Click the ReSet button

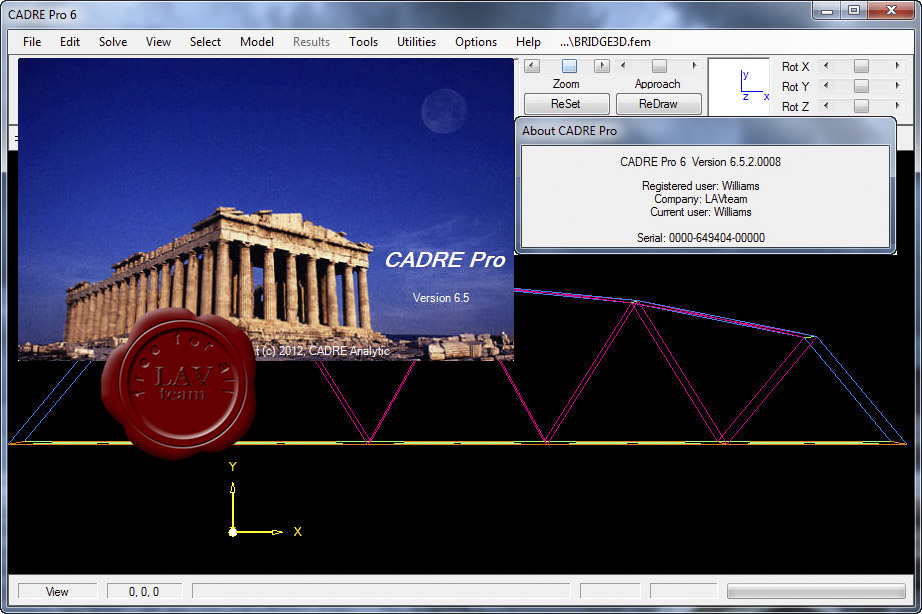[566, 104]
